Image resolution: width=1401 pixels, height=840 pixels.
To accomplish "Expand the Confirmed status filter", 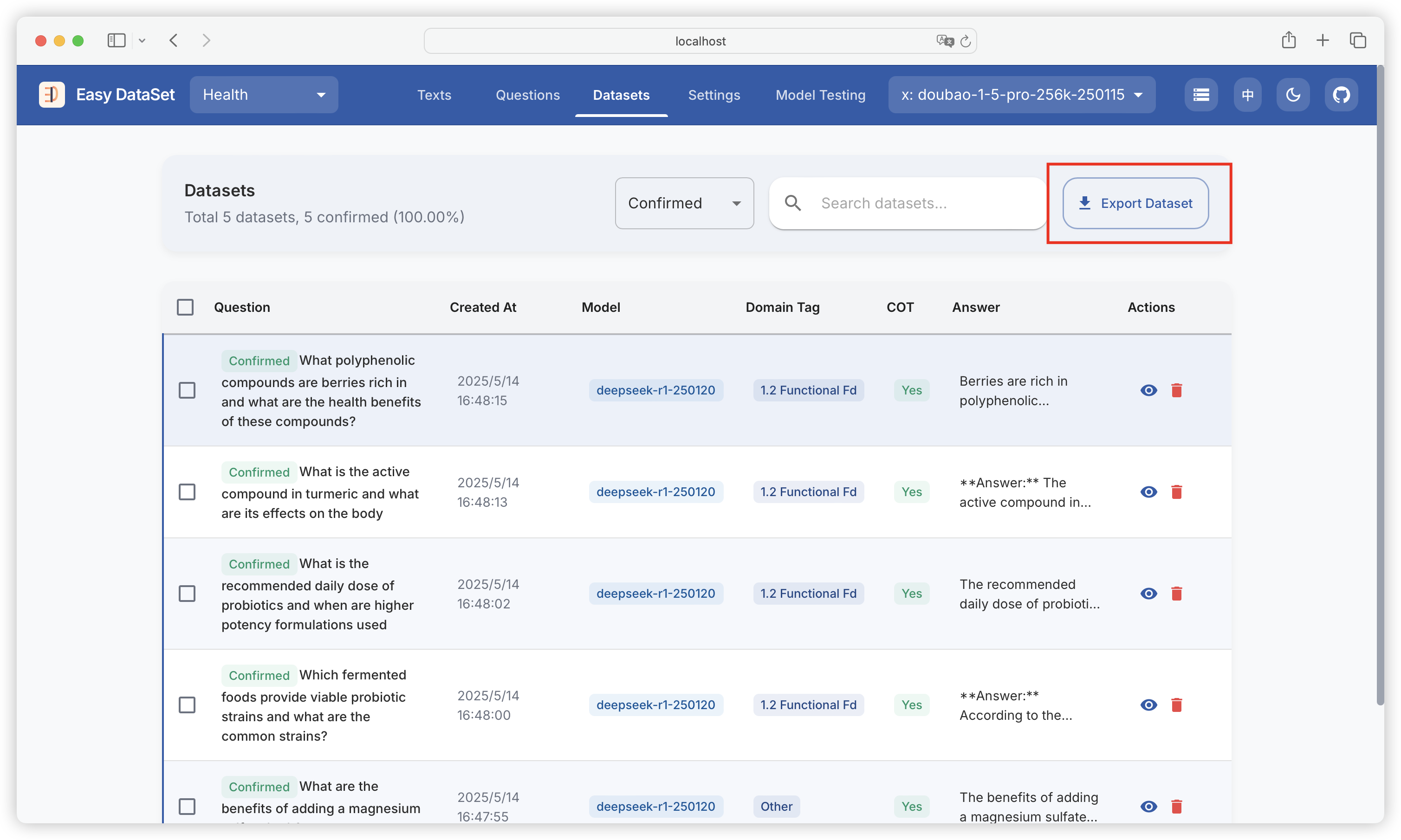I will coord(684,203).
